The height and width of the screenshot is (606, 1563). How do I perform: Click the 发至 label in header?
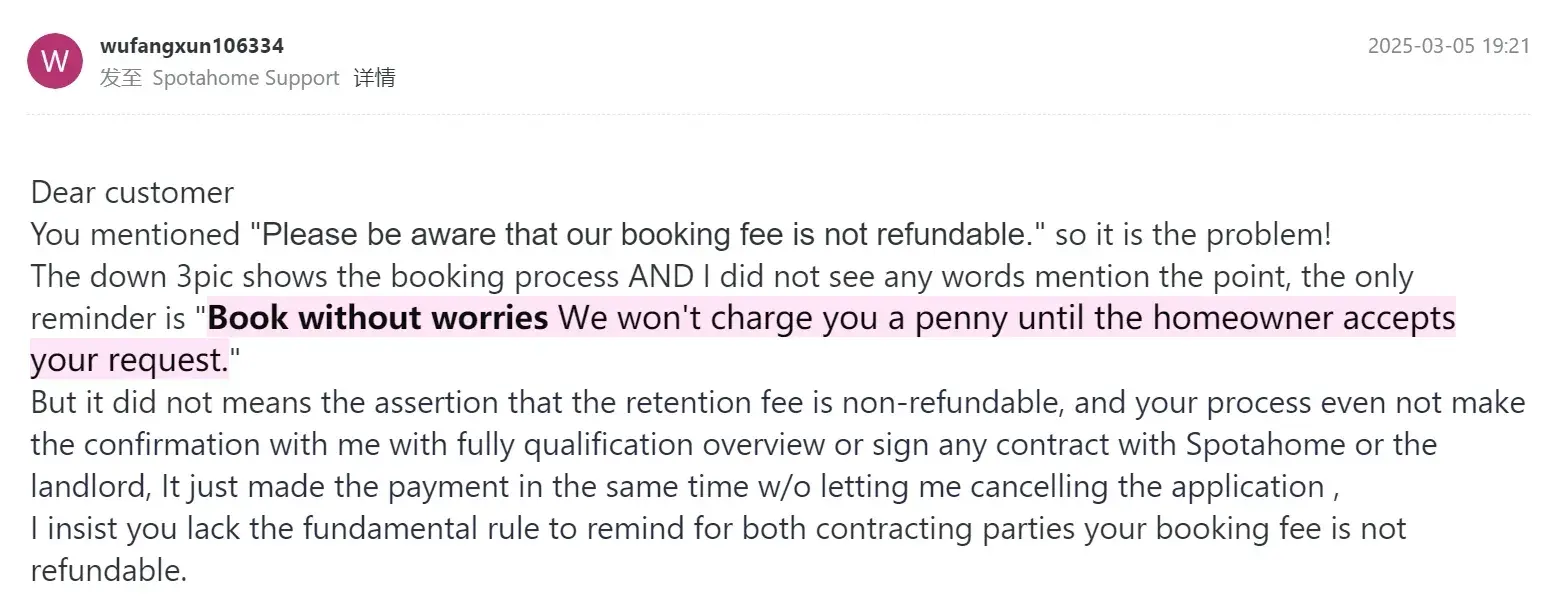[x=121, y=78]
